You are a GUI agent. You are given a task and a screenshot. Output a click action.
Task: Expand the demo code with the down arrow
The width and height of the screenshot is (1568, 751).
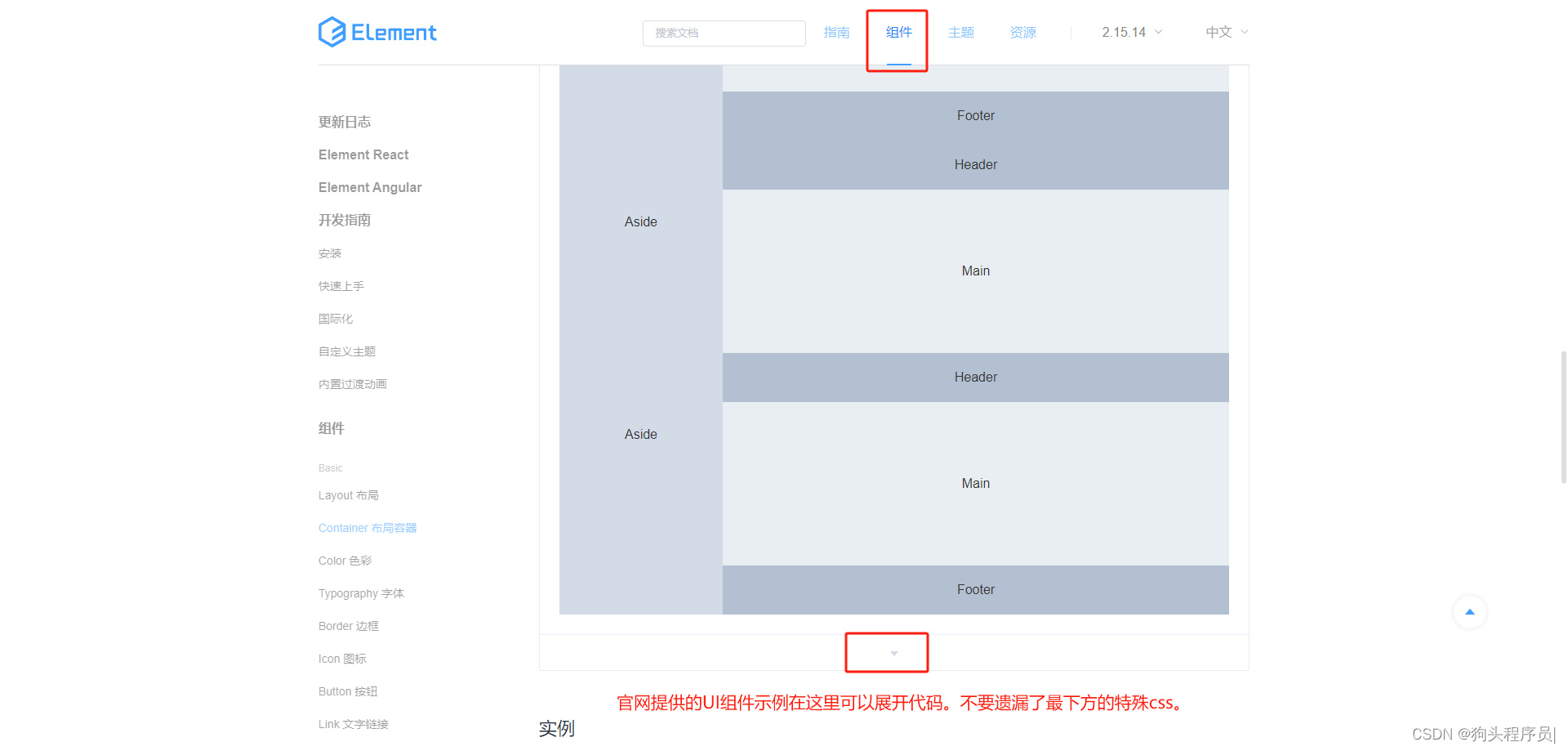[x=894, y=653]
